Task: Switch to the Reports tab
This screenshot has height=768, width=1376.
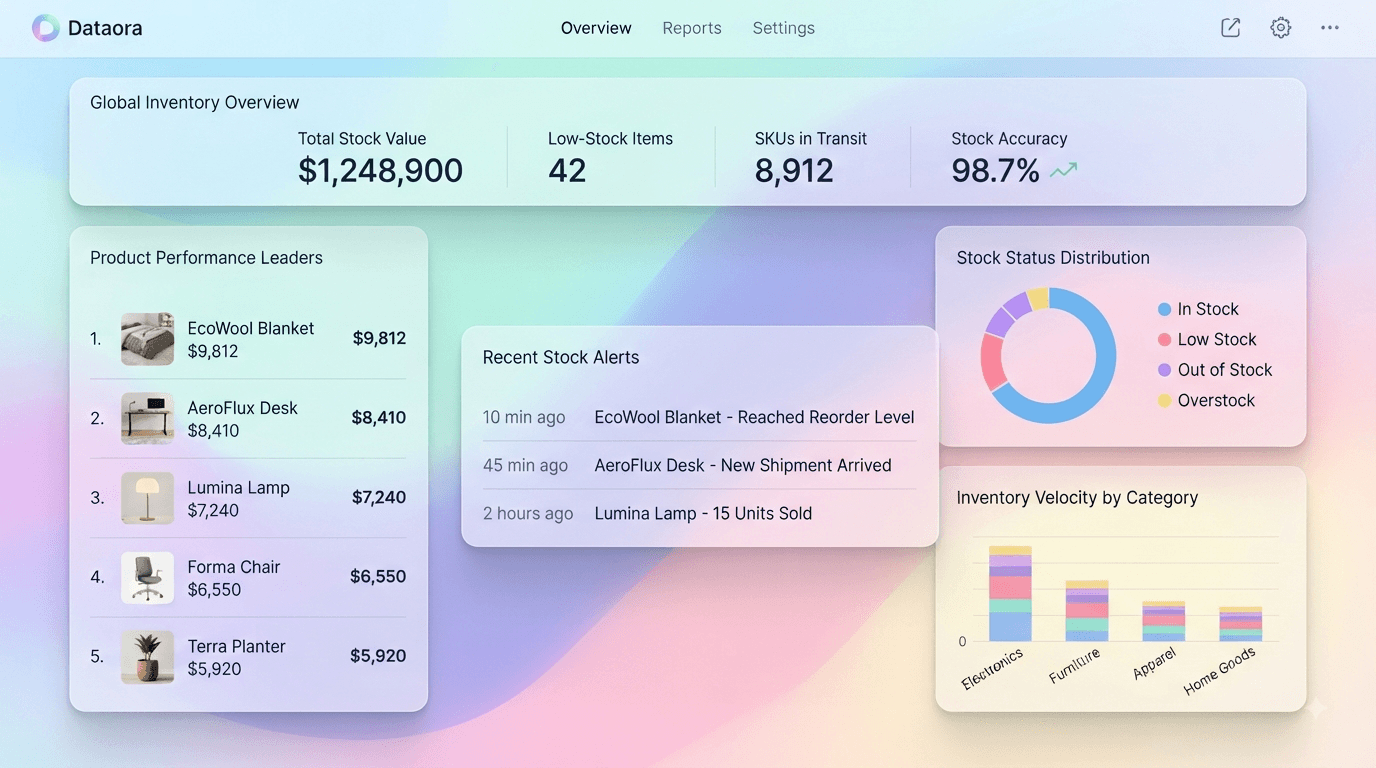Action: coord(692,28)
